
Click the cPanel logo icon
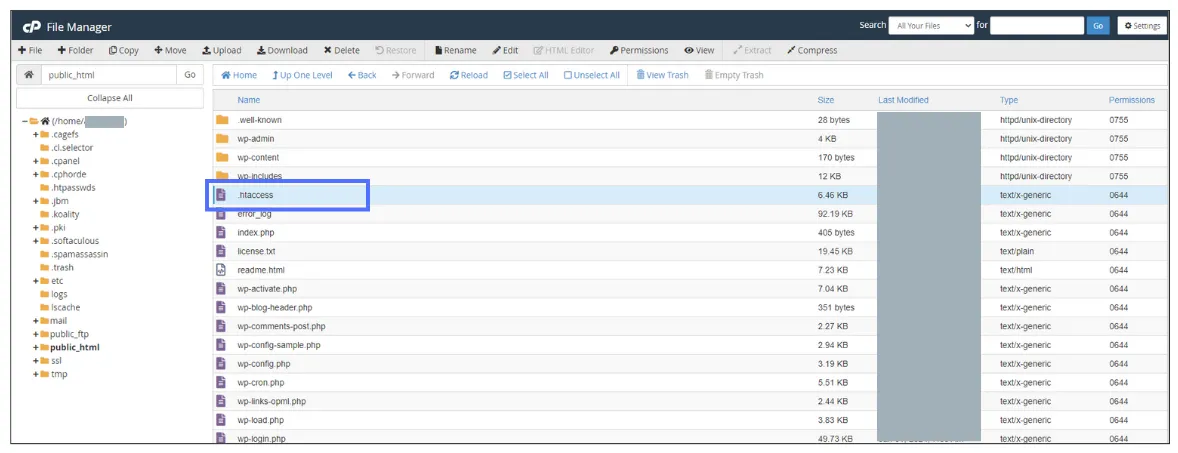32,27
